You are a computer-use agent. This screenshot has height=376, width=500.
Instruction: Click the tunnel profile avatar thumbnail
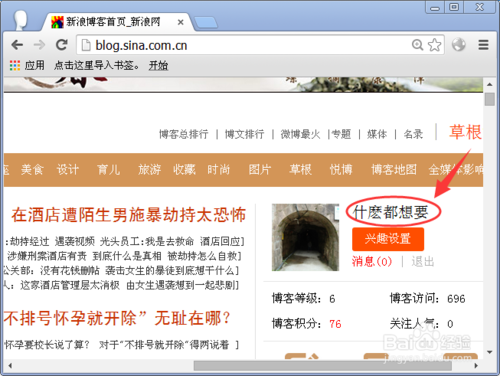point(305,237)
